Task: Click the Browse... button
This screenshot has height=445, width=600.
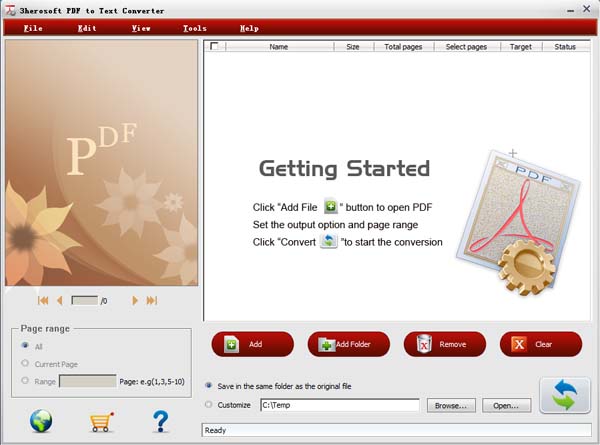Action: tap(451, 405)
